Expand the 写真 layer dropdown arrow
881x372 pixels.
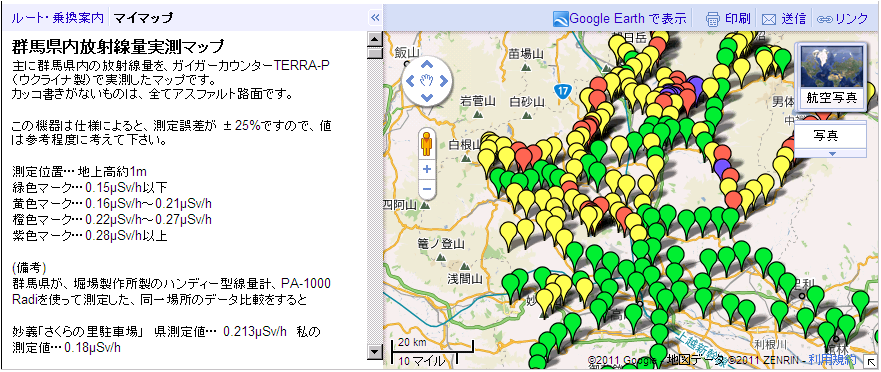832,153
